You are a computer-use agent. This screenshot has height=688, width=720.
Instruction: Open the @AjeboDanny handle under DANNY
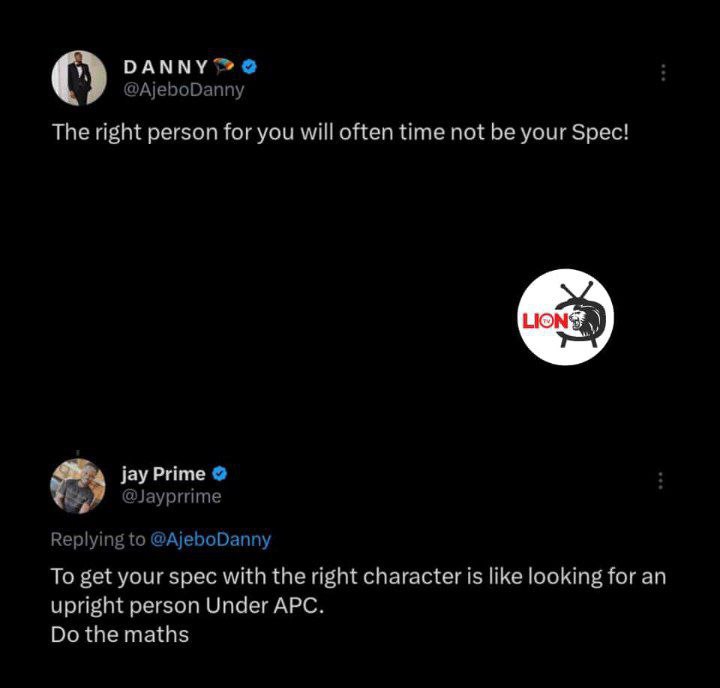tap(183, 90)
